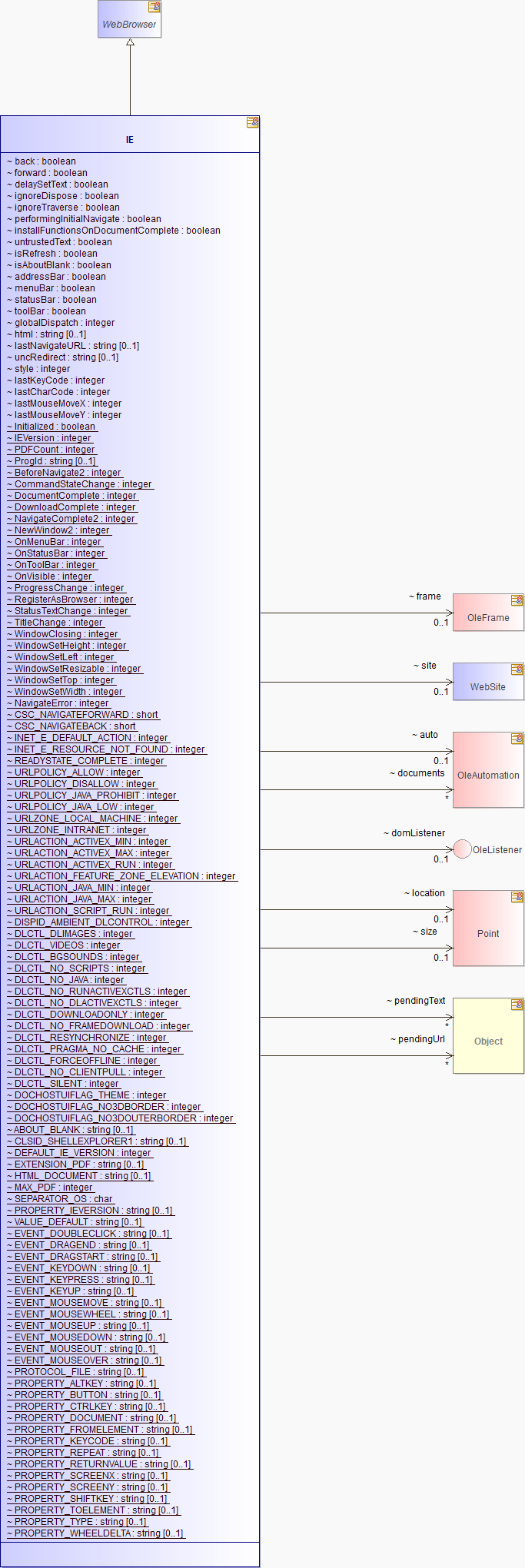
Task: Click the '~ pendingUrl' association label
Action: click(418, 1039)
